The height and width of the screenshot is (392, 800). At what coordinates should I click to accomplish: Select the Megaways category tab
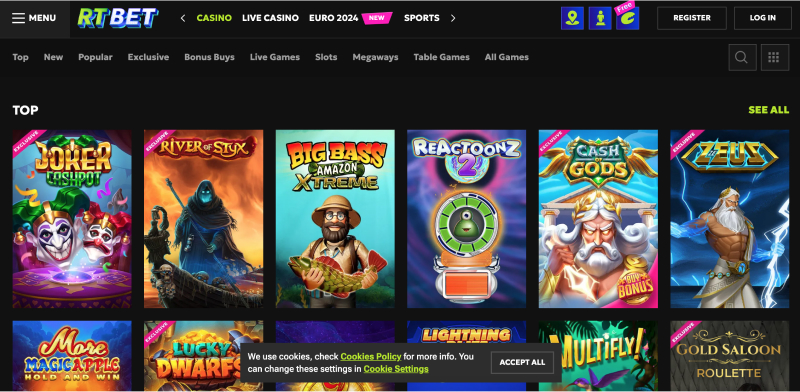(375, 57)
